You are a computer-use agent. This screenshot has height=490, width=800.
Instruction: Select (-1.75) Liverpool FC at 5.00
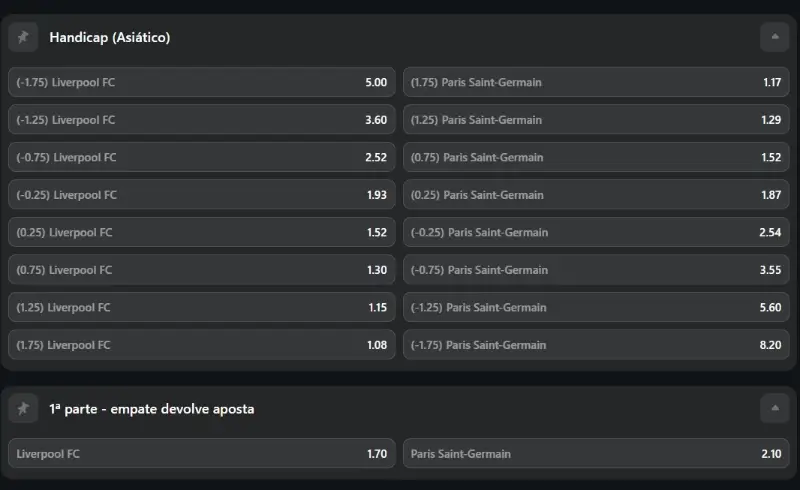202,82
